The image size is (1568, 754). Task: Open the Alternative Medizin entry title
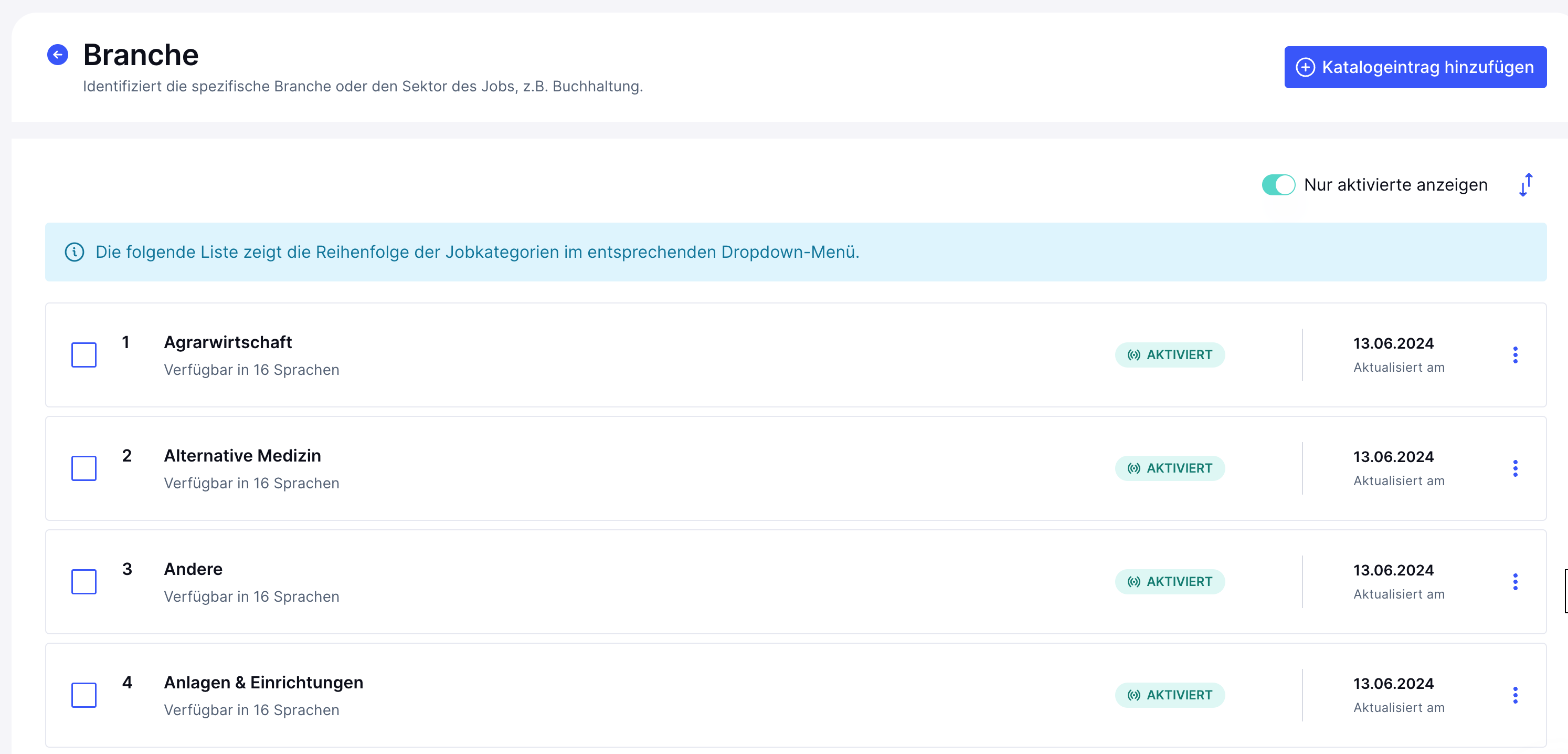pyautogui.click(x=242, y=456)
